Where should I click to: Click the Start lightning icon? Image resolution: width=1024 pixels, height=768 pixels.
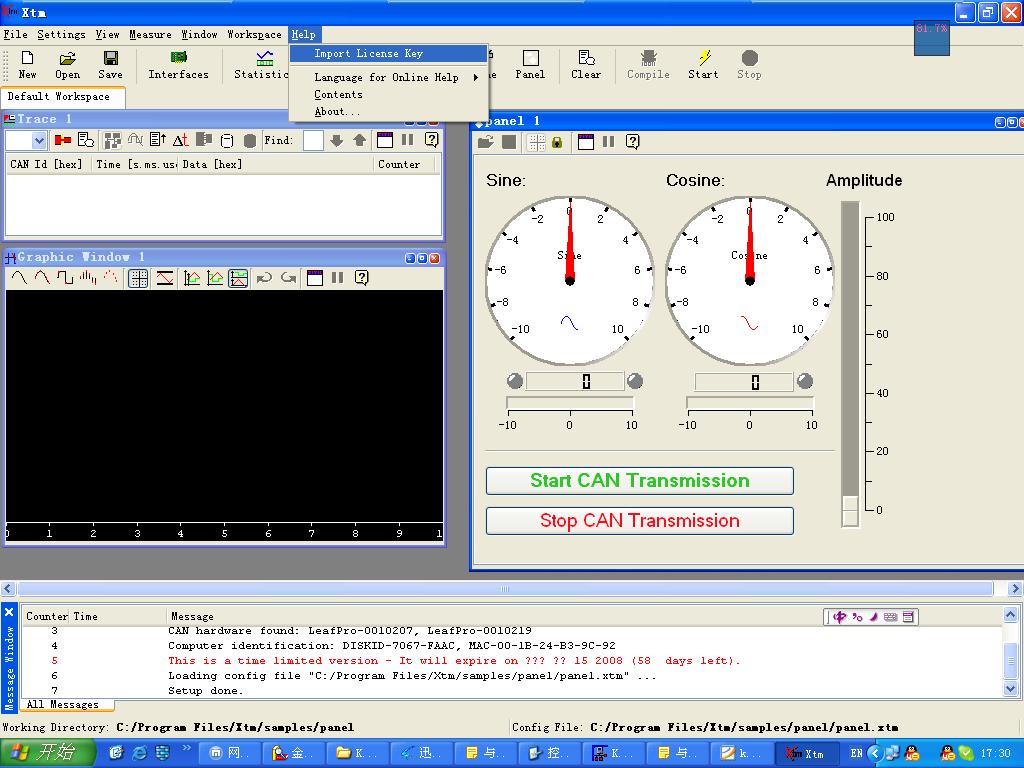[703, 64]
